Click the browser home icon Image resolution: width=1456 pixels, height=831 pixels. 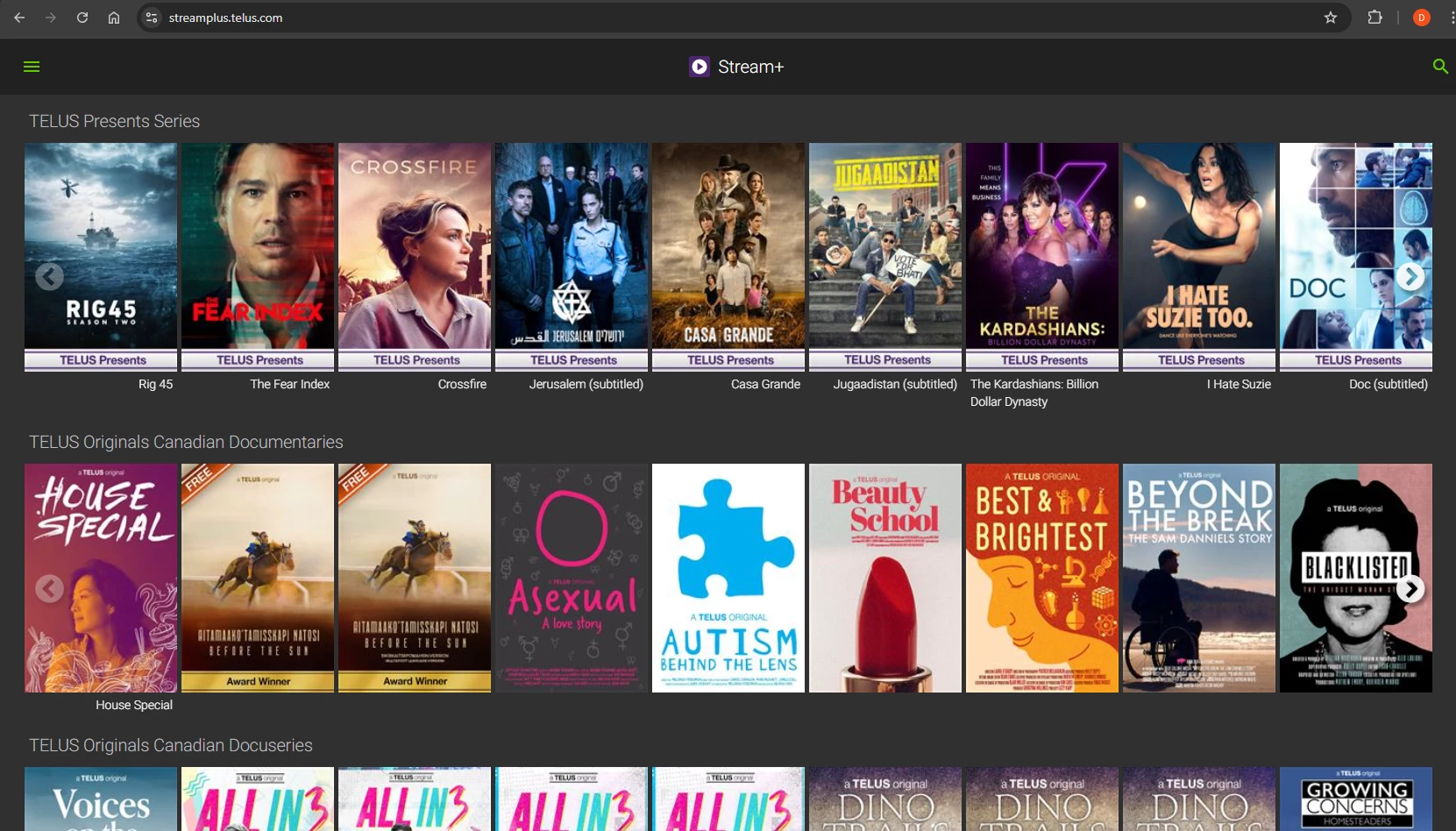click(114, 18)
